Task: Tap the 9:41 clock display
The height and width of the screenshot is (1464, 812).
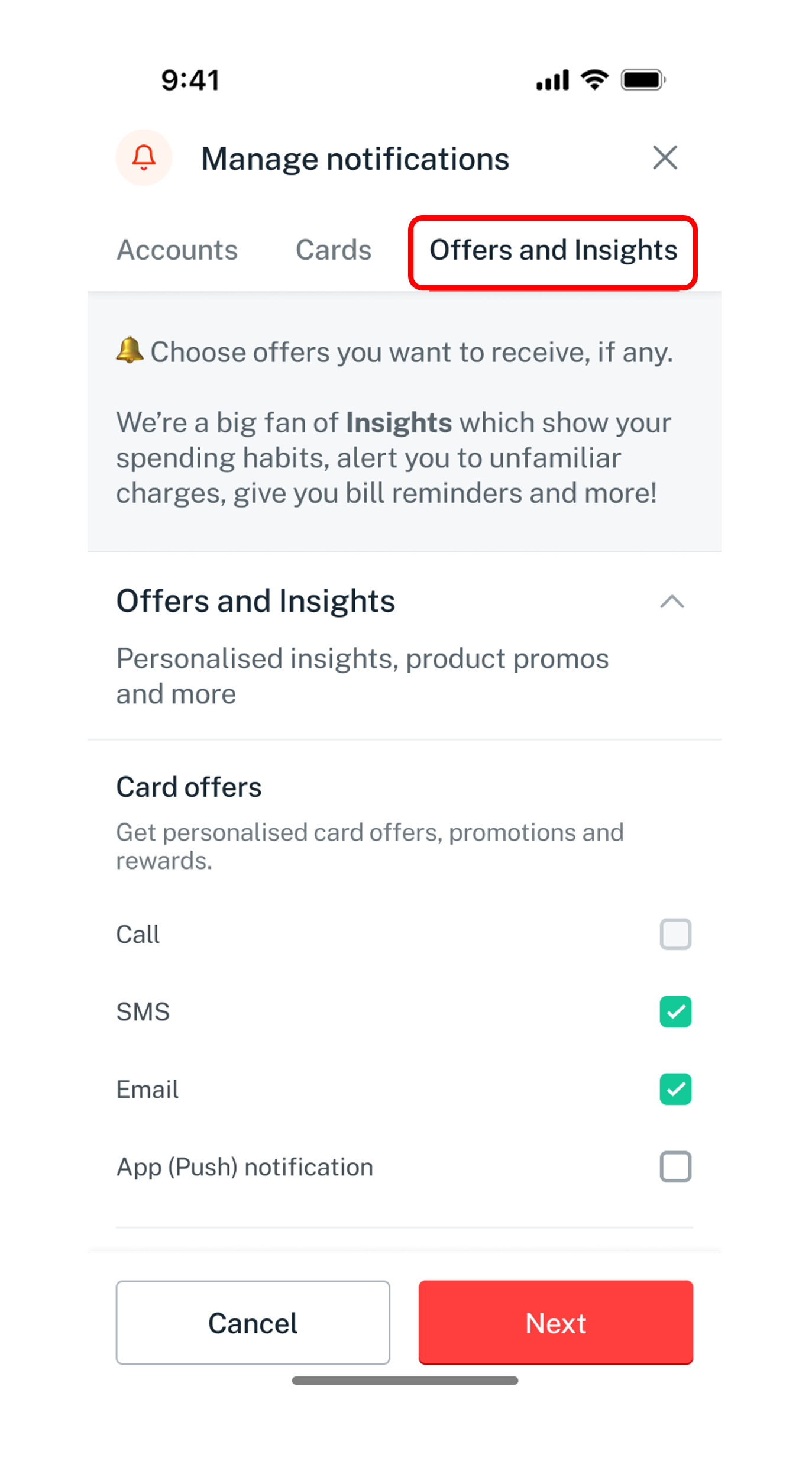Action: [x=190, y=80]
